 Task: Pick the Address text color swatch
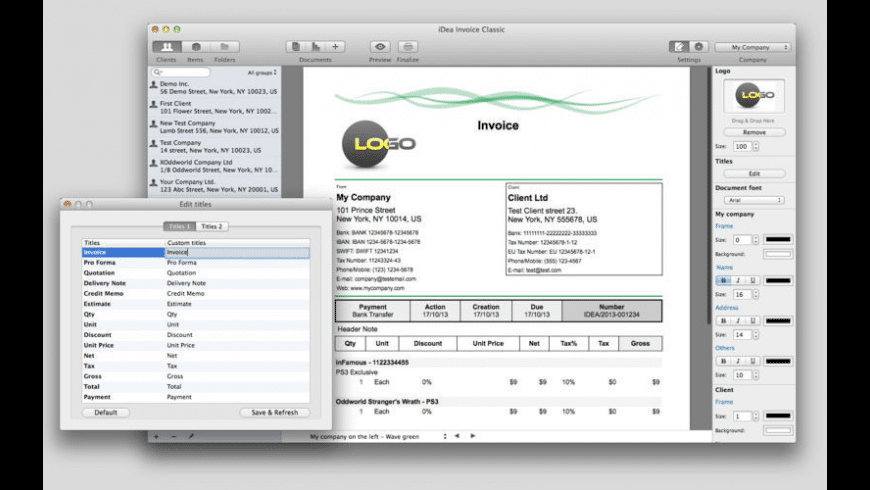point(778,321)
